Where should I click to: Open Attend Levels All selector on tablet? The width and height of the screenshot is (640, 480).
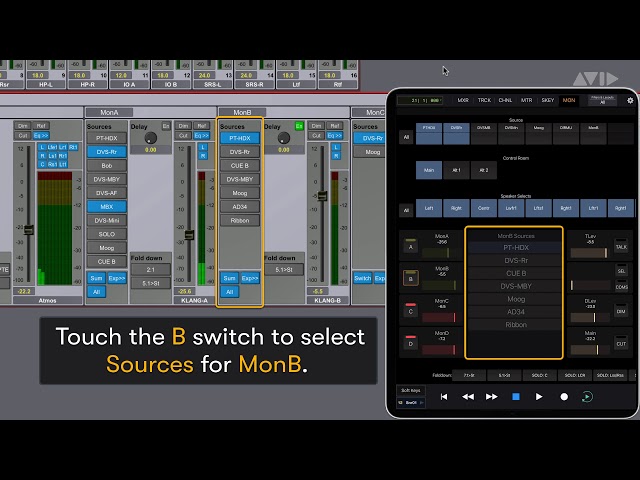602,100
